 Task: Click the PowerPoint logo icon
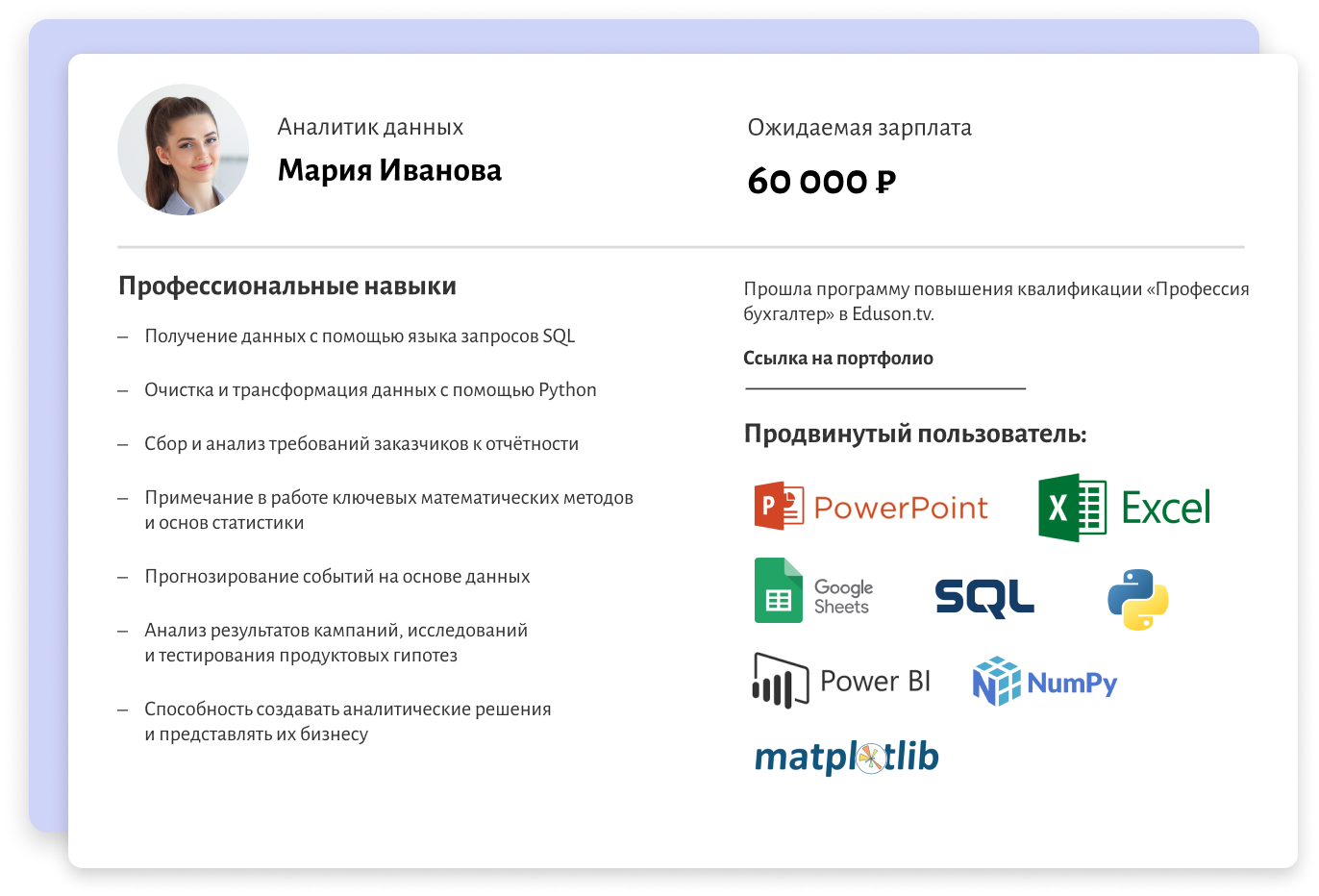pos(779,506)
